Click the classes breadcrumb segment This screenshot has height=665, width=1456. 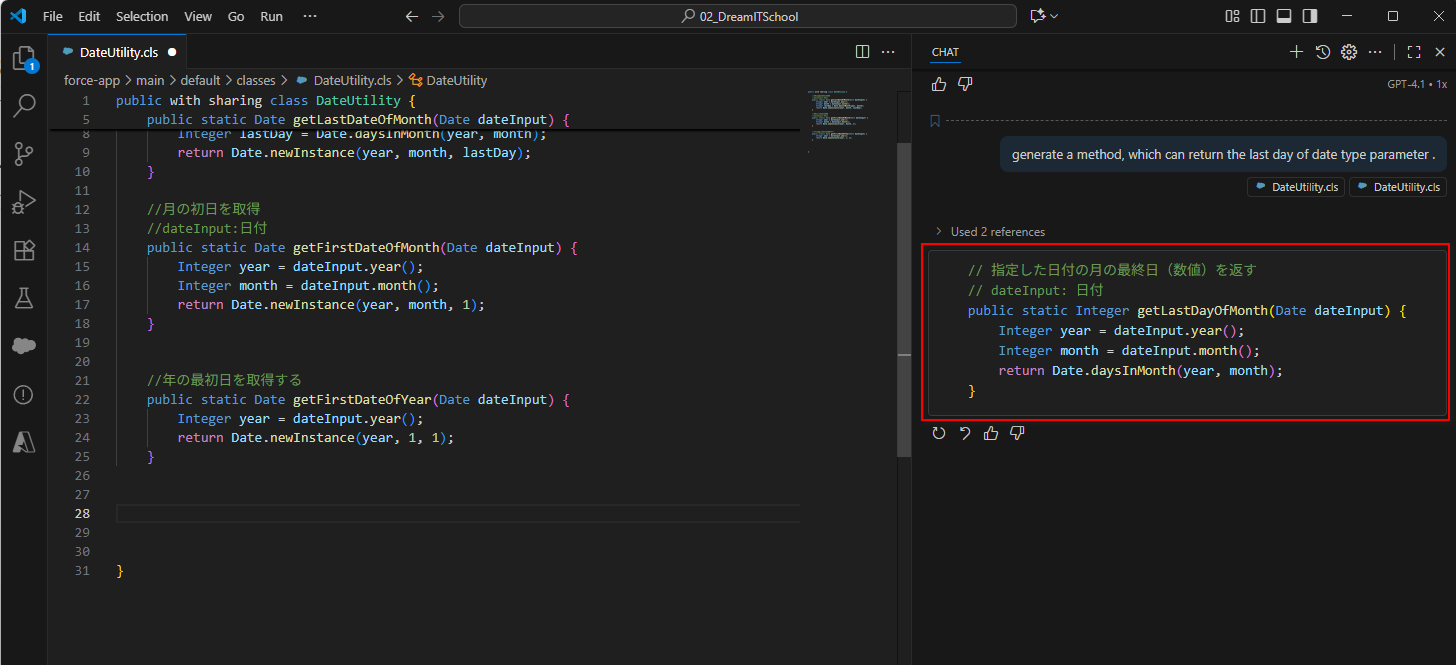(255, 80)
